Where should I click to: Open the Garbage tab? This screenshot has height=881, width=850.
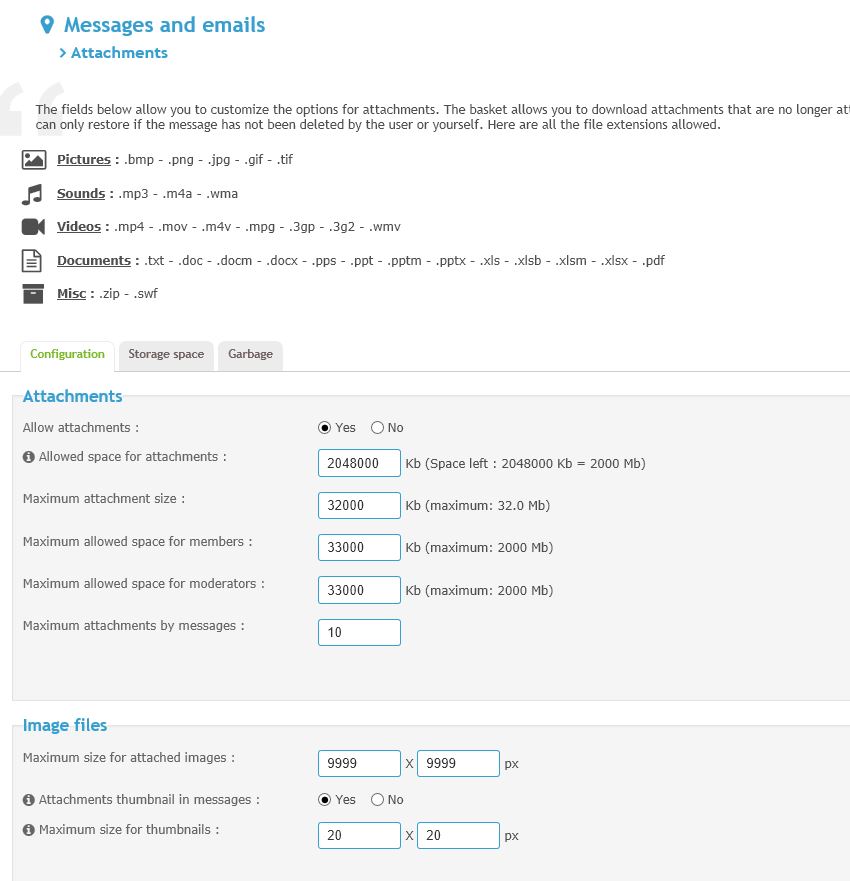coord(251,356)
